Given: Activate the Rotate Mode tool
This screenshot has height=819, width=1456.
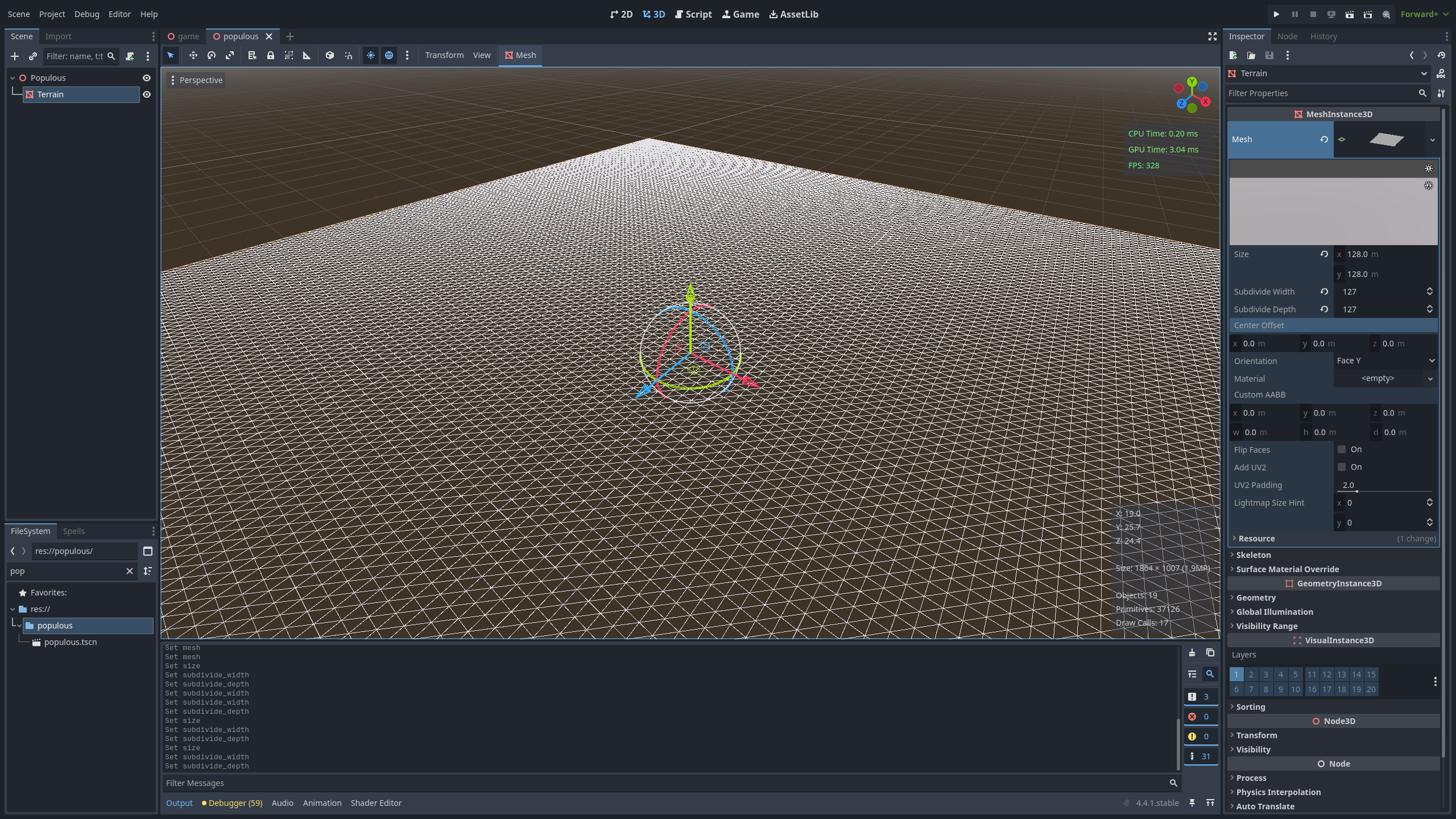Looking at the screenshot, I should (x=211, y=55).
